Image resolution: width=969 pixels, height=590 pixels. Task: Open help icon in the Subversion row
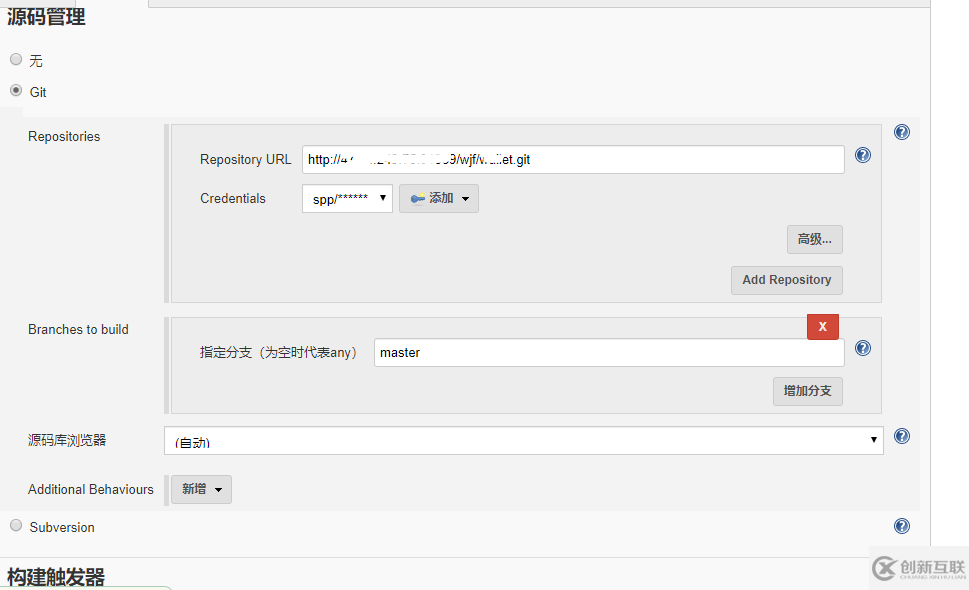[902, 526]
